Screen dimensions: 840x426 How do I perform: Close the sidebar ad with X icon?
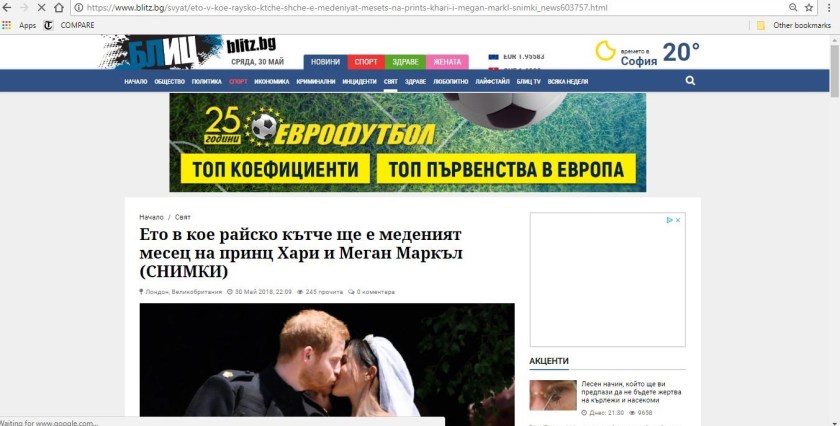pos(678,220)
